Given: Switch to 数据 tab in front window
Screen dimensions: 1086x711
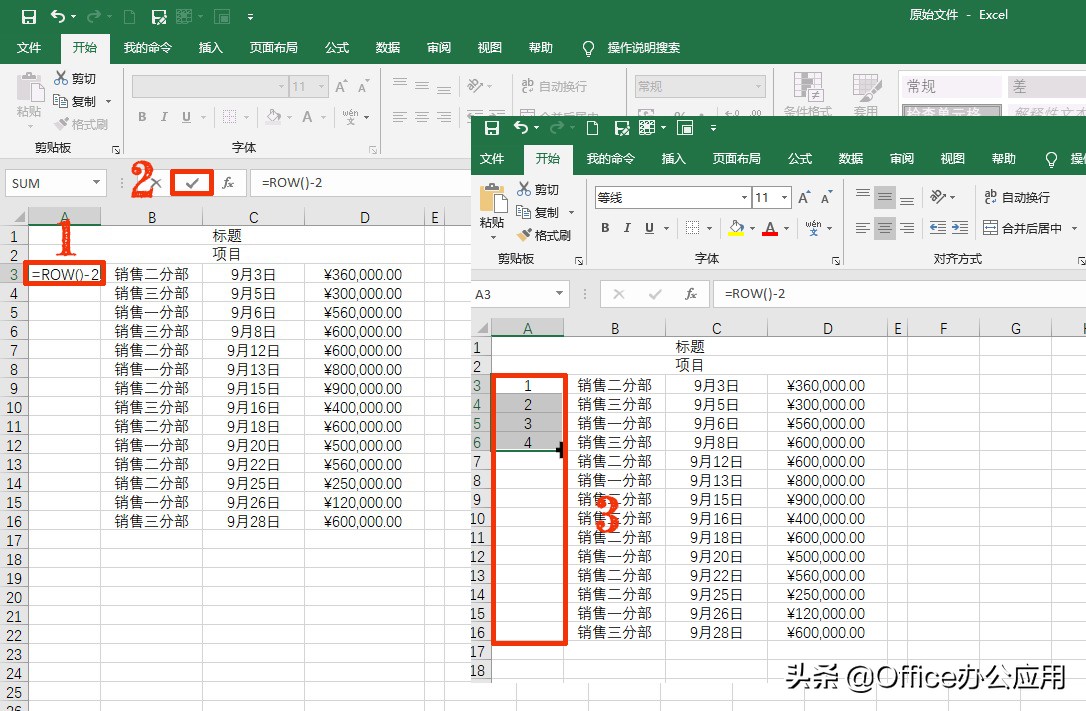Looking at the screenshot, I should (851, 159).
